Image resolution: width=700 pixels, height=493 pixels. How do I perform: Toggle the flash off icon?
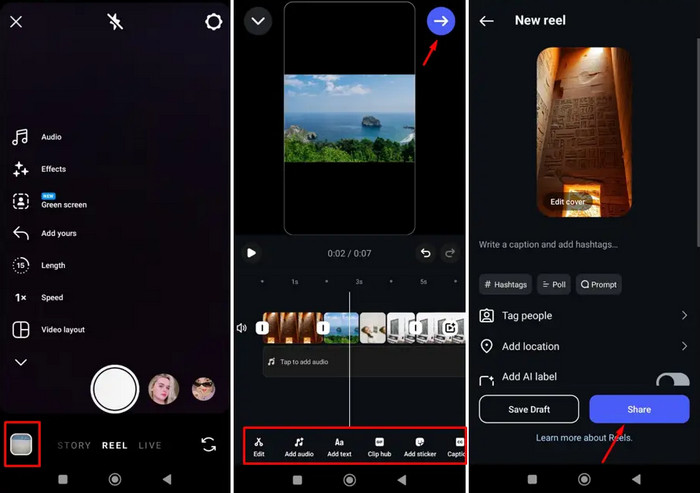(x=115, y=21)
